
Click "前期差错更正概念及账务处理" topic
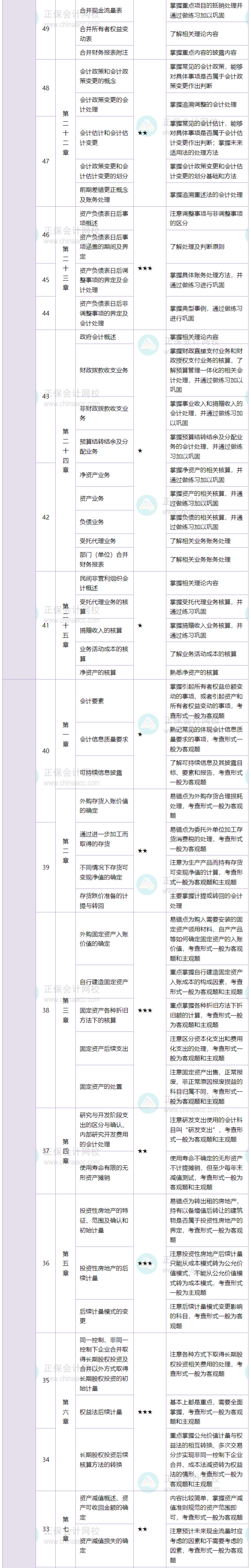pos(105,194)
